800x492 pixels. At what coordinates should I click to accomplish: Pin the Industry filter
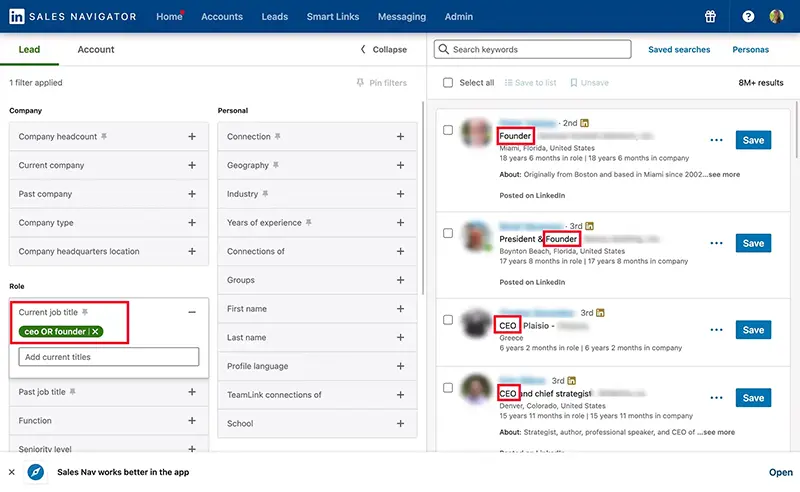(x=265, y=194)
